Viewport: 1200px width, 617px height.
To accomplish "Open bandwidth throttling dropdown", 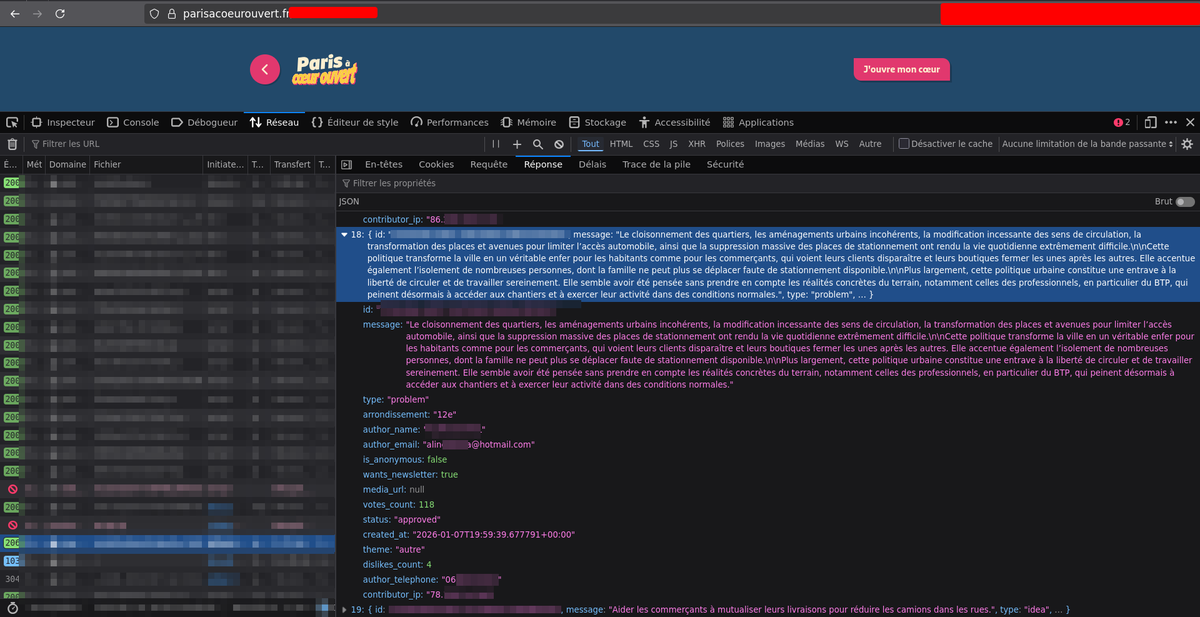I will 1086,144.
